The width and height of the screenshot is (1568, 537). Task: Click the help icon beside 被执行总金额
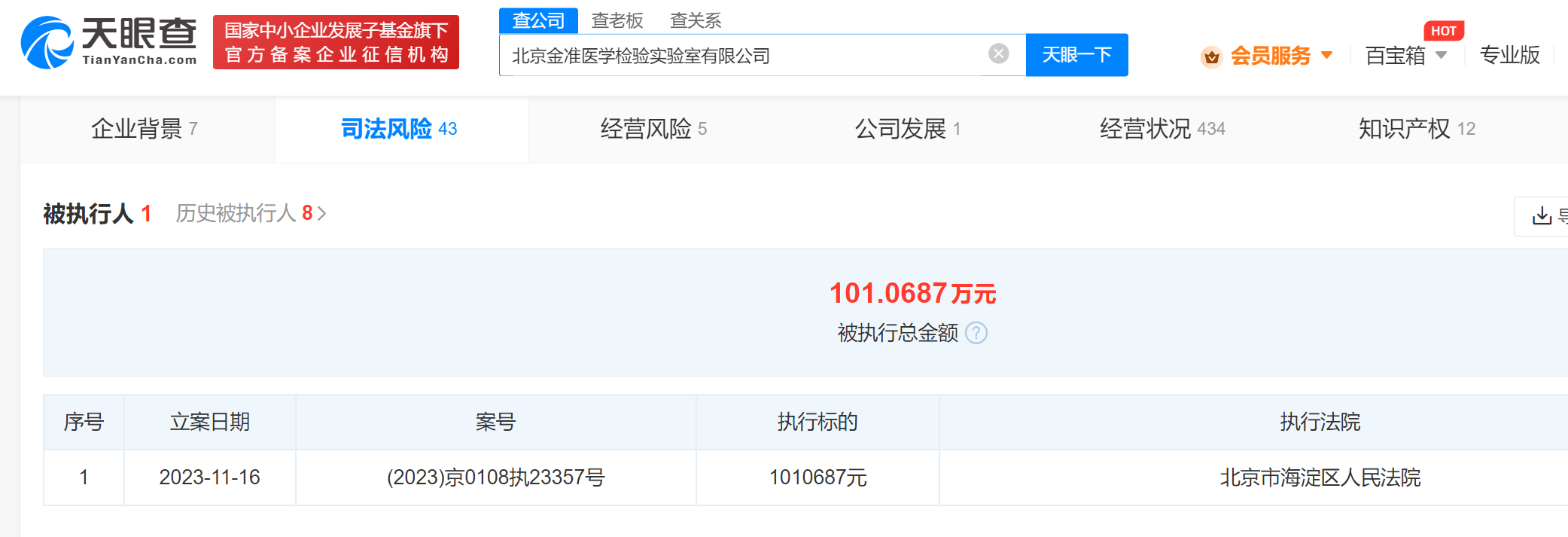pos(976,333)
